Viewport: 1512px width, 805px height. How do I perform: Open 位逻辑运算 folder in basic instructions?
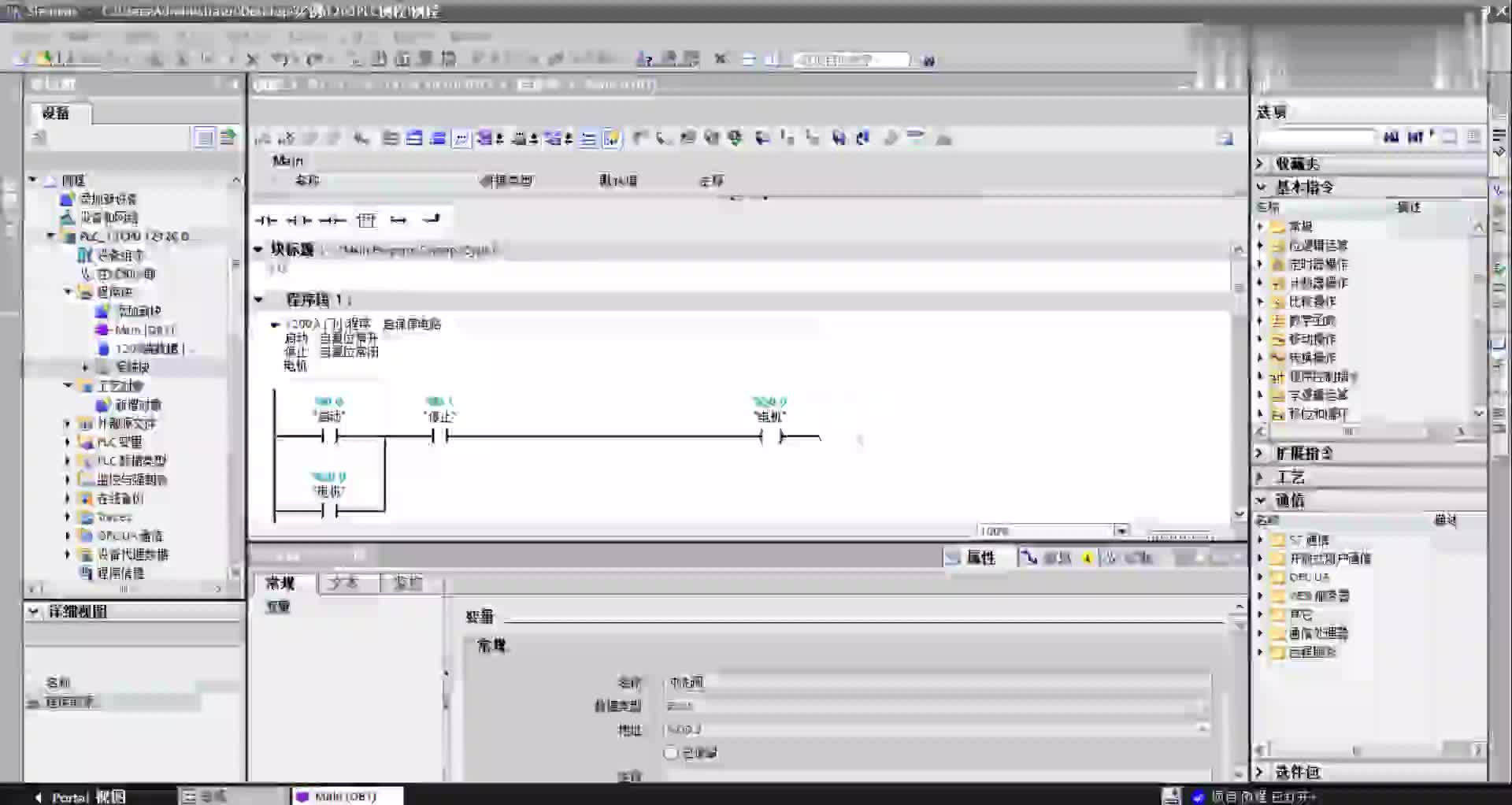pos(1318,246)
